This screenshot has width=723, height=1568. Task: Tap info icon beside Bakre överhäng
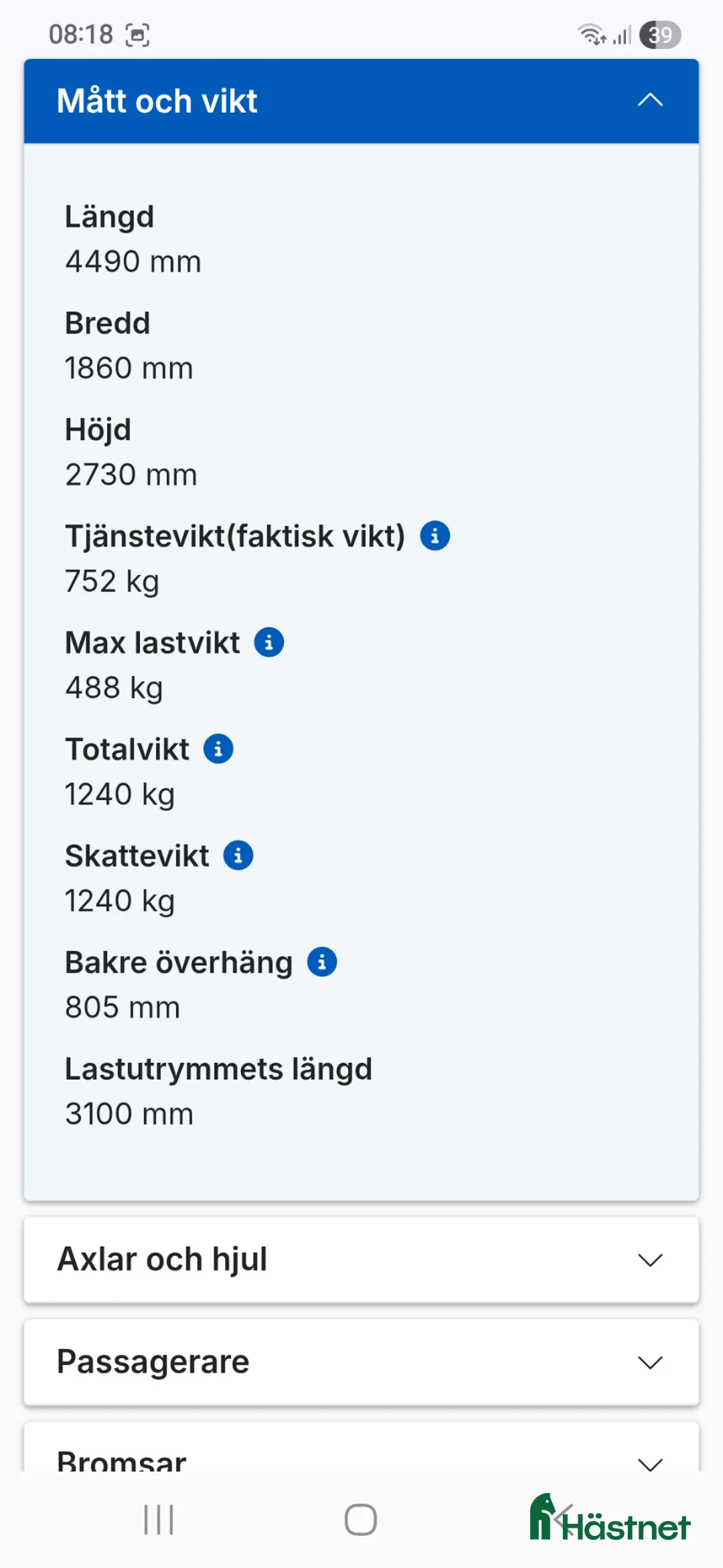pos(323,962)
